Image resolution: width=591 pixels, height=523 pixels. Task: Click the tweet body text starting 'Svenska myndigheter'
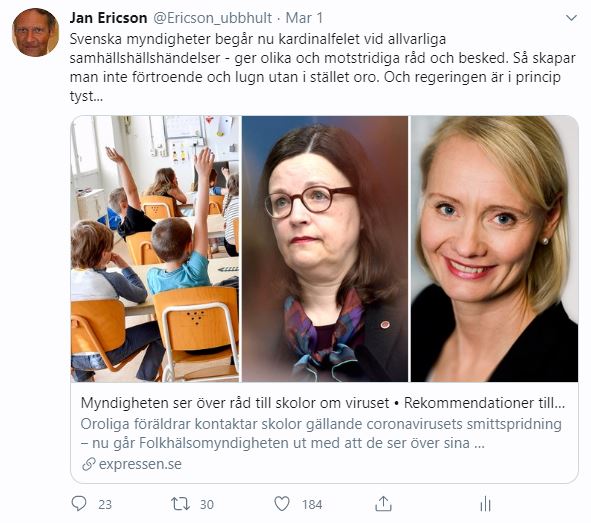pyautogui.click(x=323, y=68)
